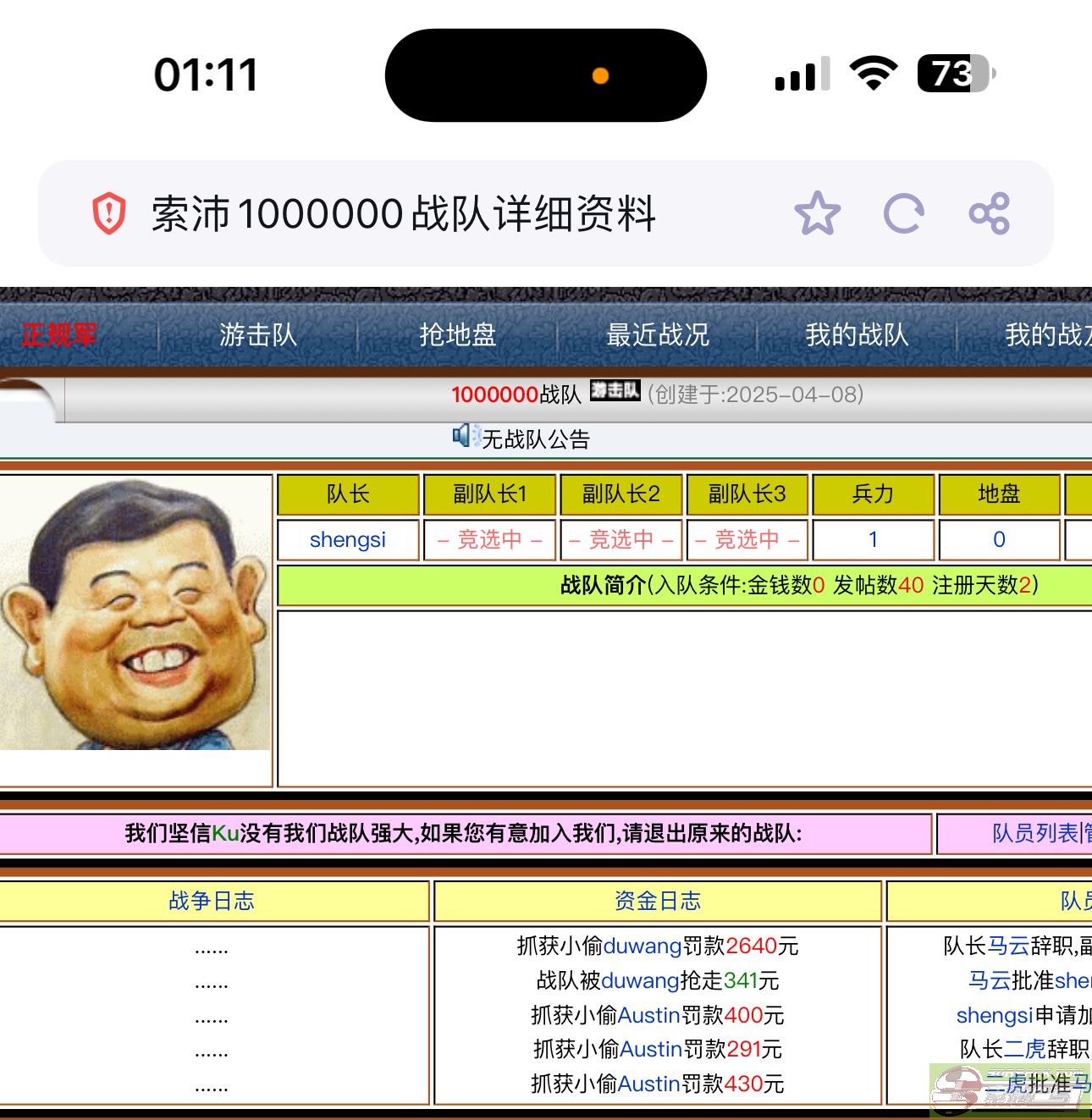Click the 战队简介 join conditions bar
The height and width of the screenshot is (1120, 1092).
point(685,585)
